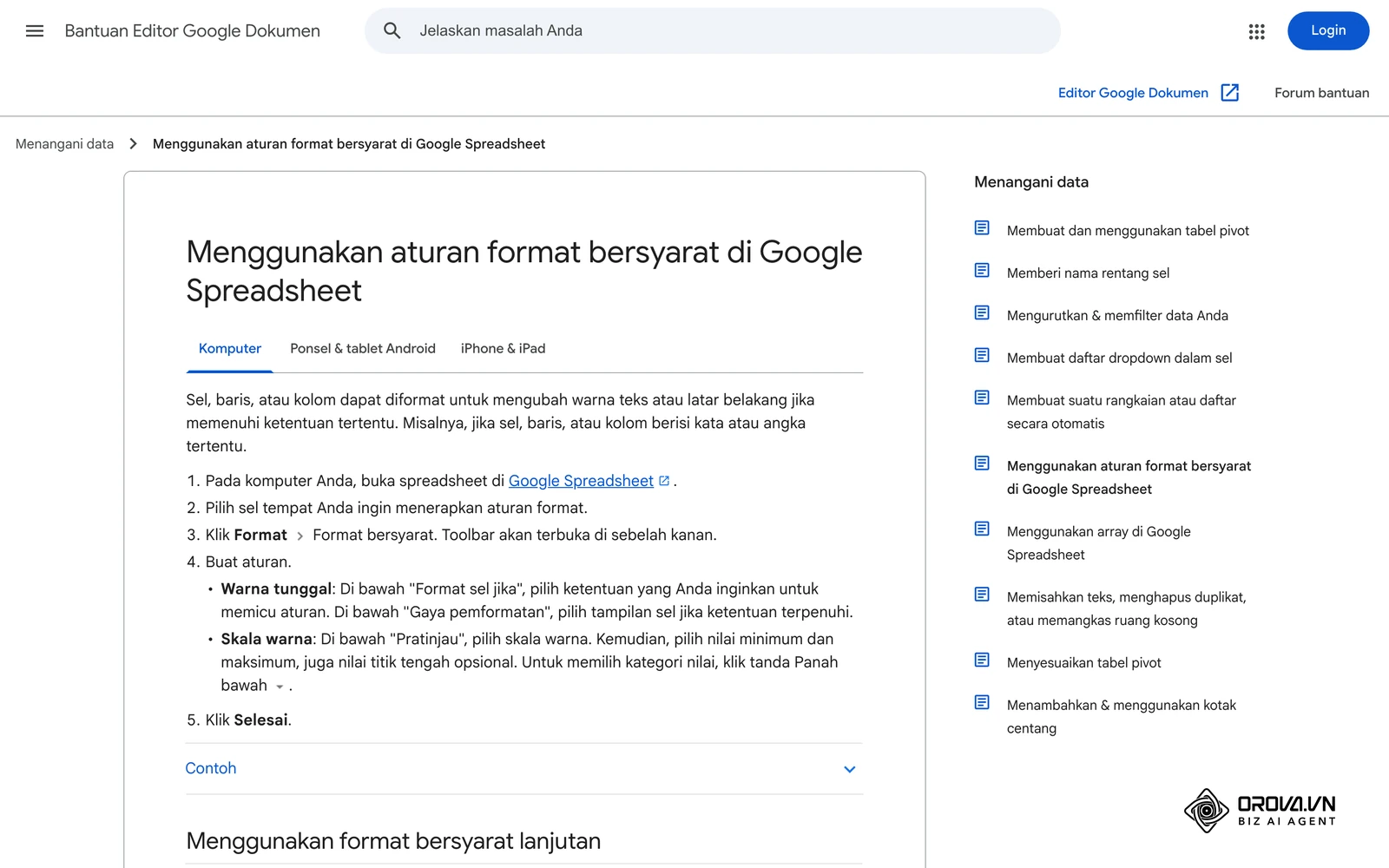Viewport: 1389px width, 868px height.
Task: Click article icon for Memisahkan teks, menghapus duplikat
Action: 982,595
